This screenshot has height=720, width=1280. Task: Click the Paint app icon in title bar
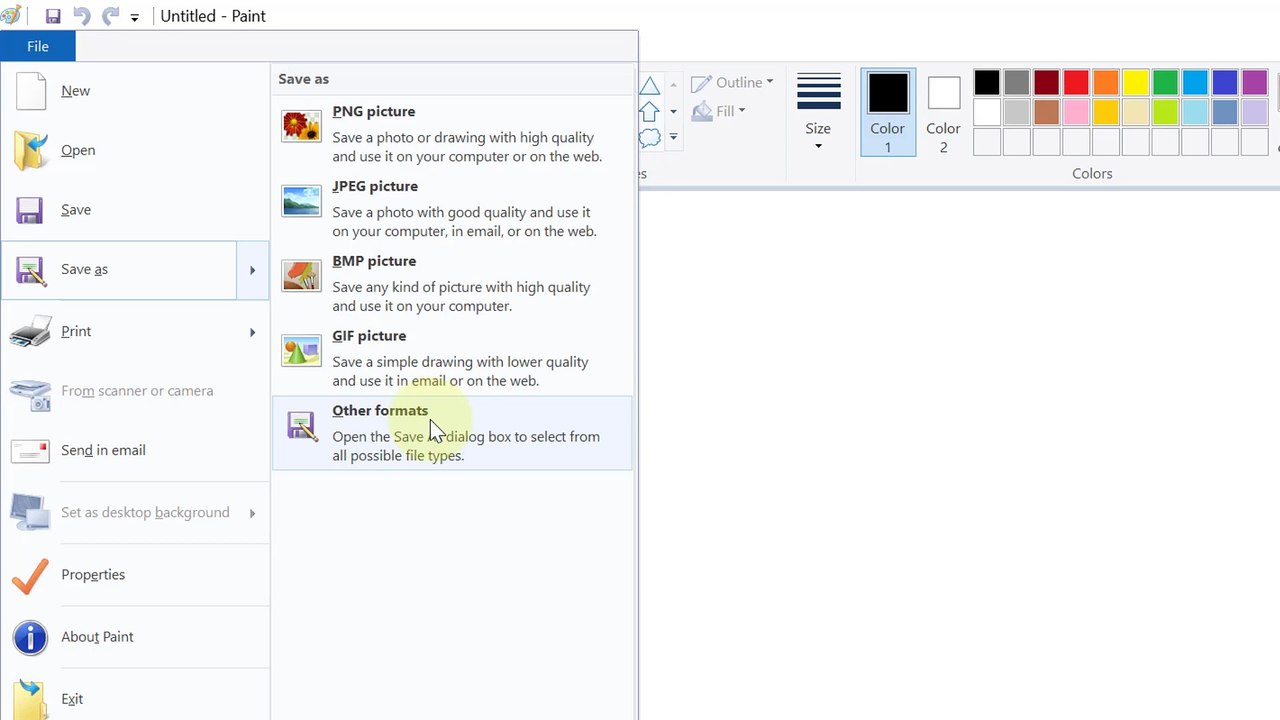click(11, 15)
